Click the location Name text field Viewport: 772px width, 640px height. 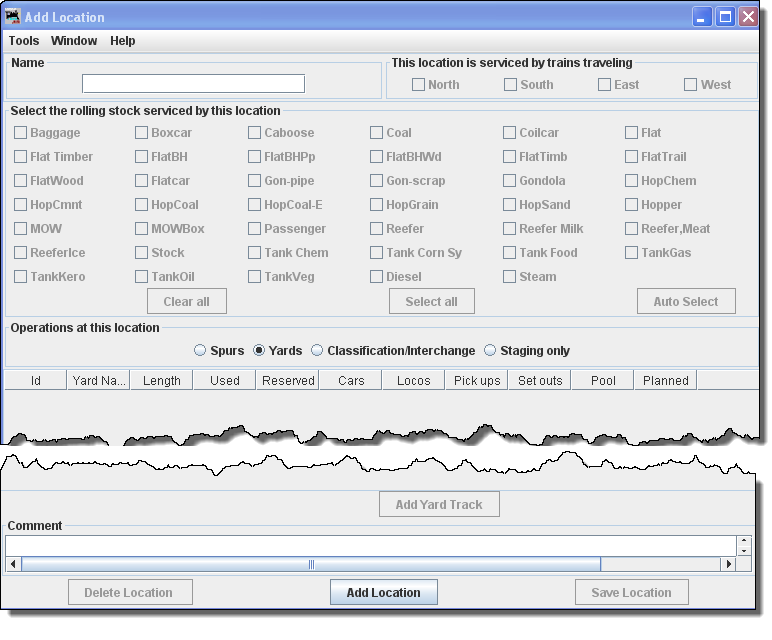point(193,84)
